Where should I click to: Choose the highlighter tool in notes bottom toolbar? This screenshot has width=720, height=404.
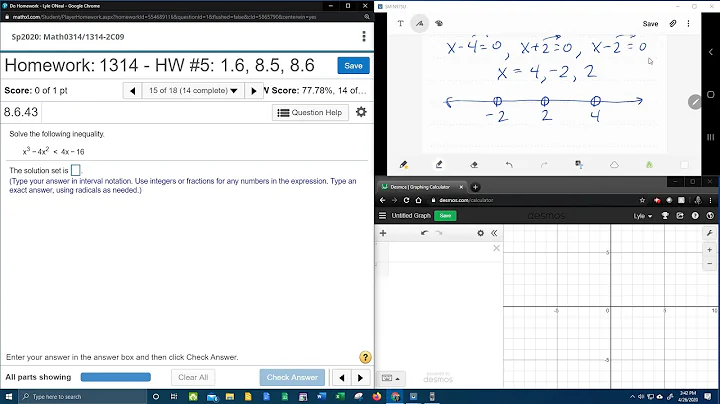[x=439, y=164]
